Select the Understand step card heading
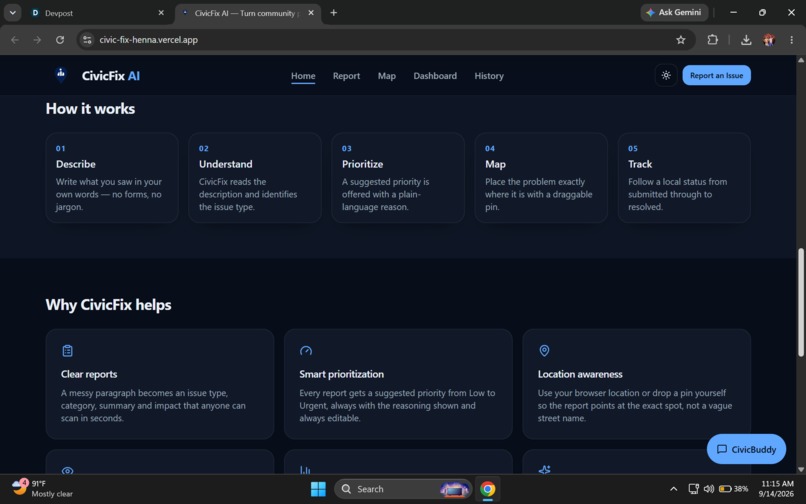Viewport: 806px width, 504px height. pyautogui.click(x=226, y=164)
